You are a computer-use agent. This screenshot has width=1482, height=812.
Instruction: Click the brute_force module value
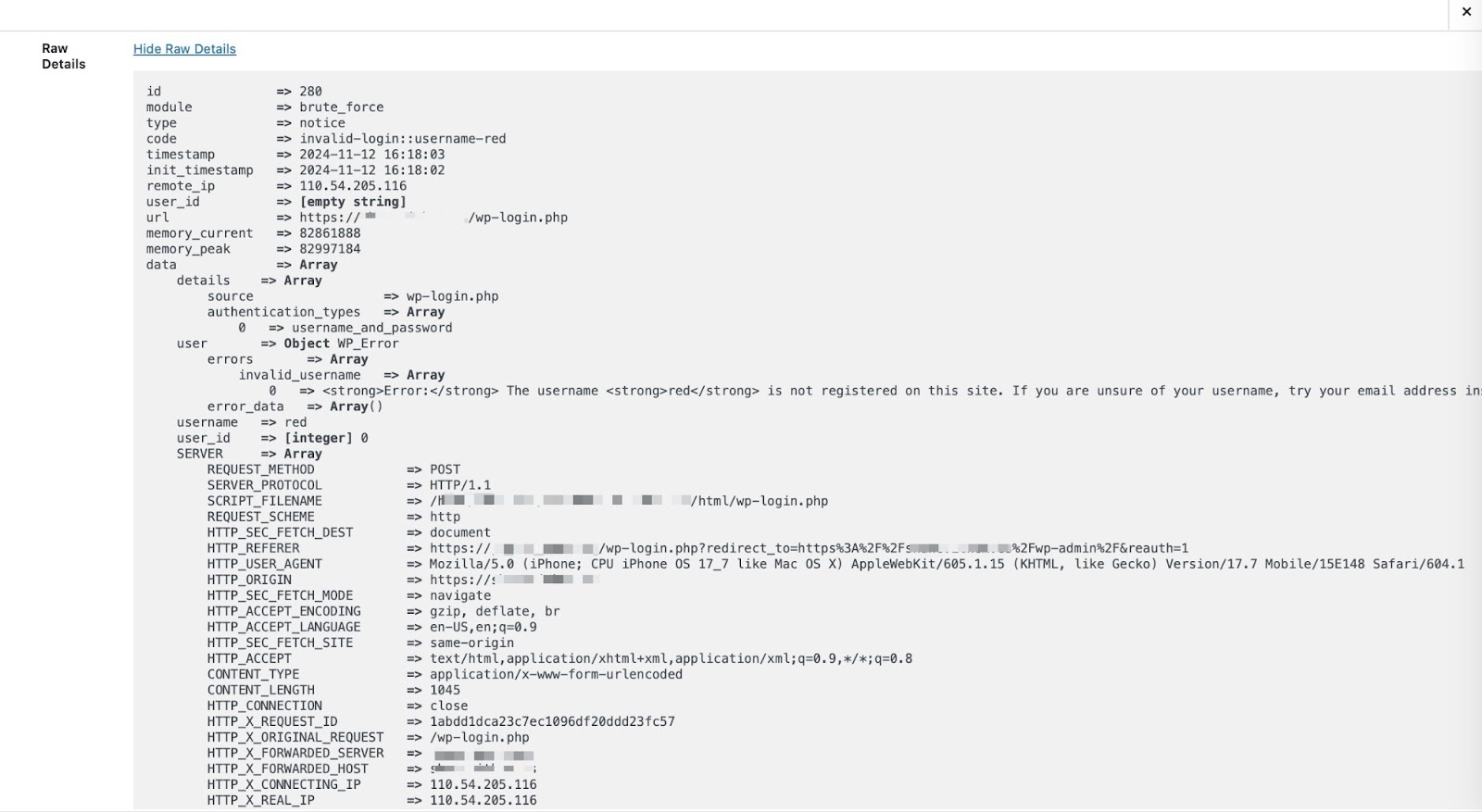tap(341, 107)
